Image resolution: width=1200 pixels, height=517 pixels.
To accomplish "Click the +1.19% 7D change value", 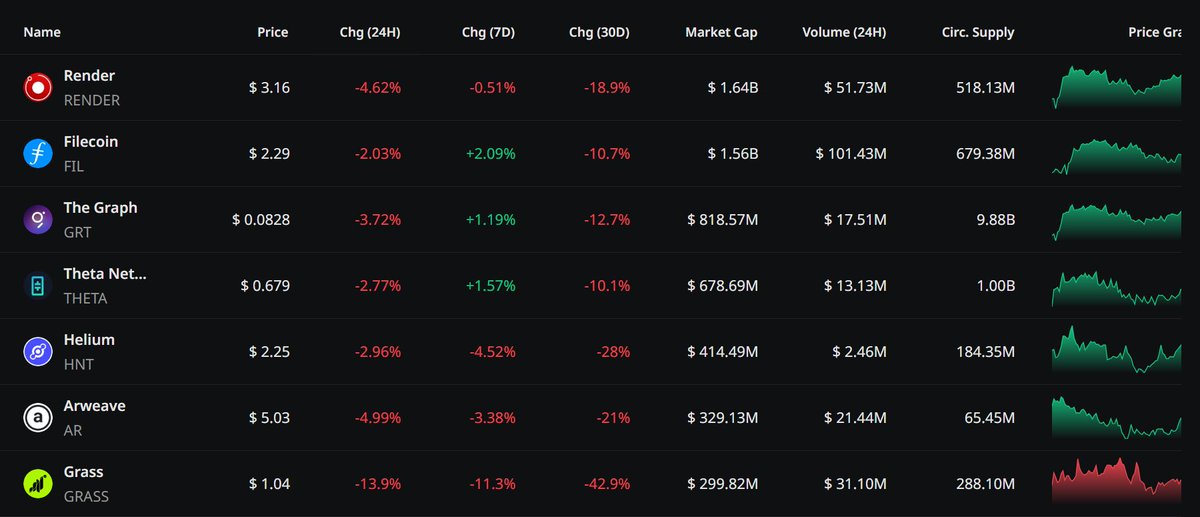I will (x=492, y=220).
